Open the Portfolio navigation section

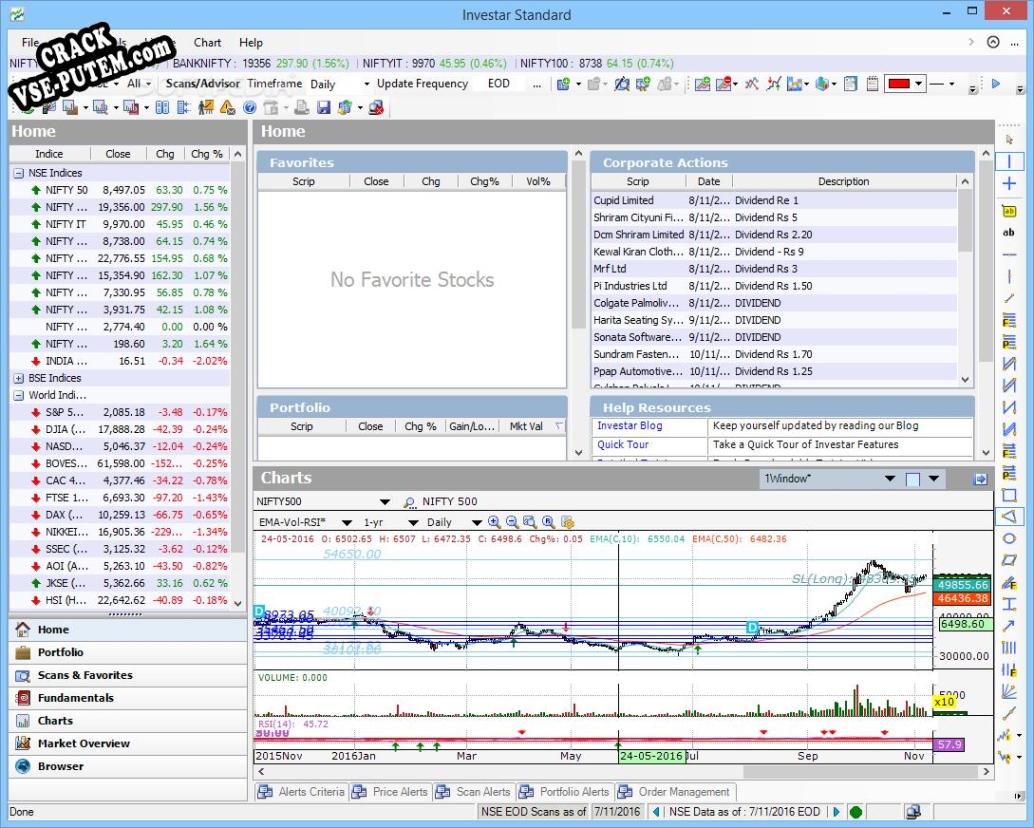pyautogui.click(x=128, y=653)
